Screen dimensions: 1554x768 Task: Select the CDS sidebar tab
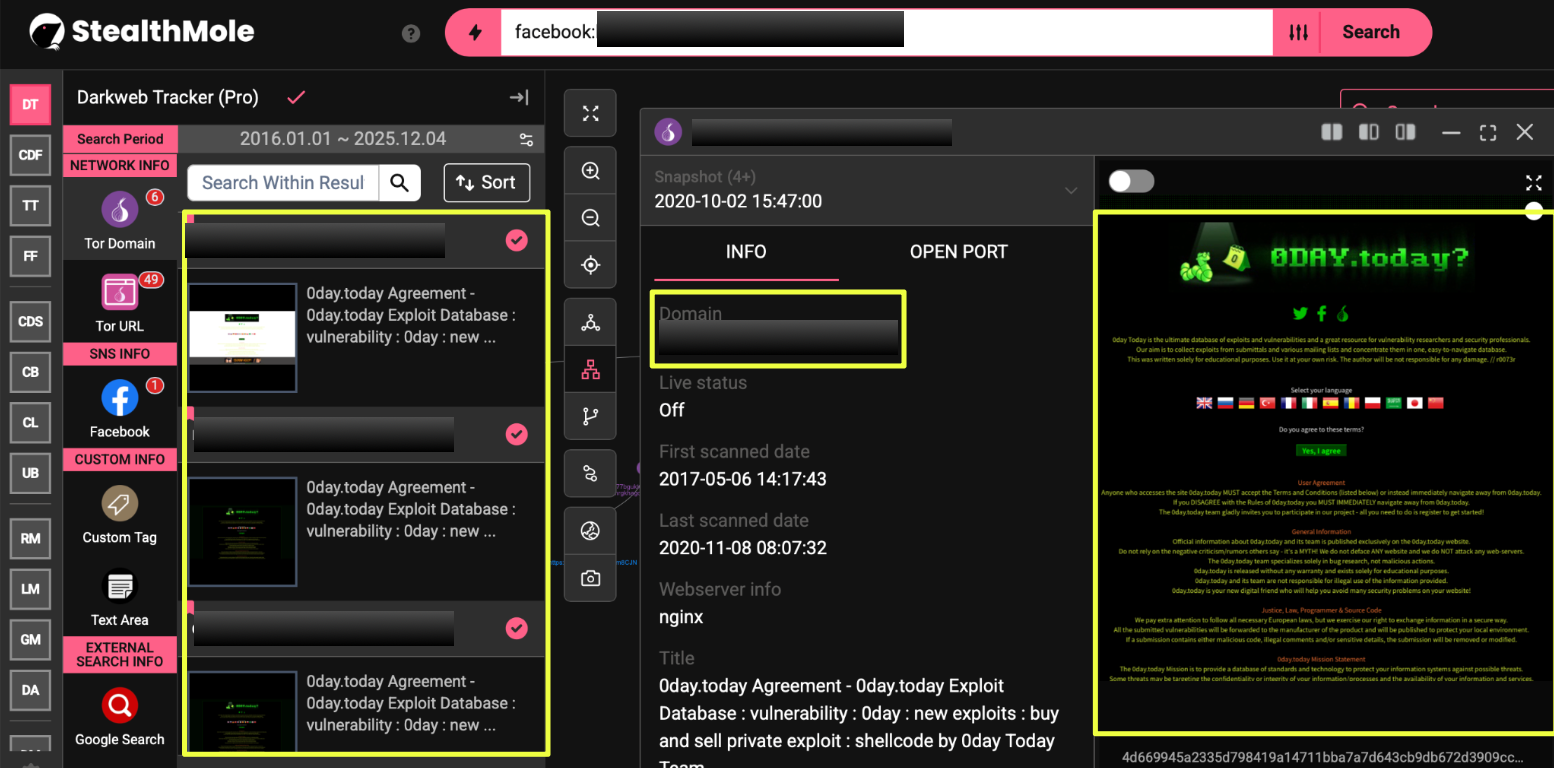click(x=30, y=321)
